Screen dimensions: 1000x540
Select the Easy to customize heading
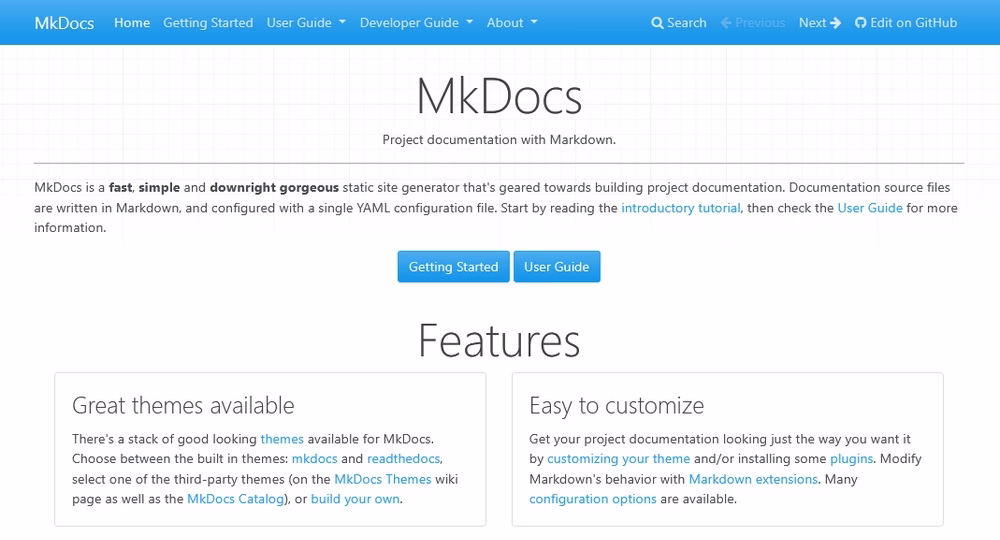617,405
